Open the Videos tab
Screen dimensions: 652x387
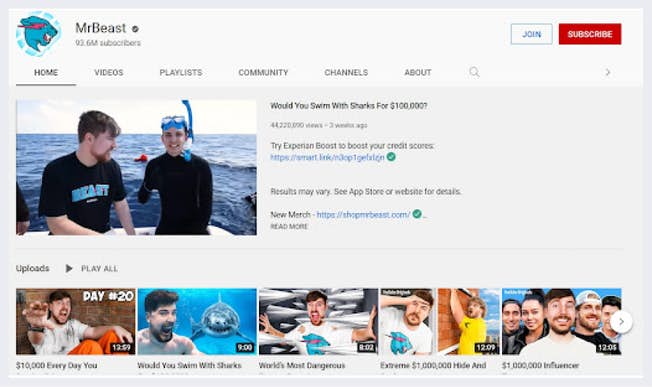point(109,72)
